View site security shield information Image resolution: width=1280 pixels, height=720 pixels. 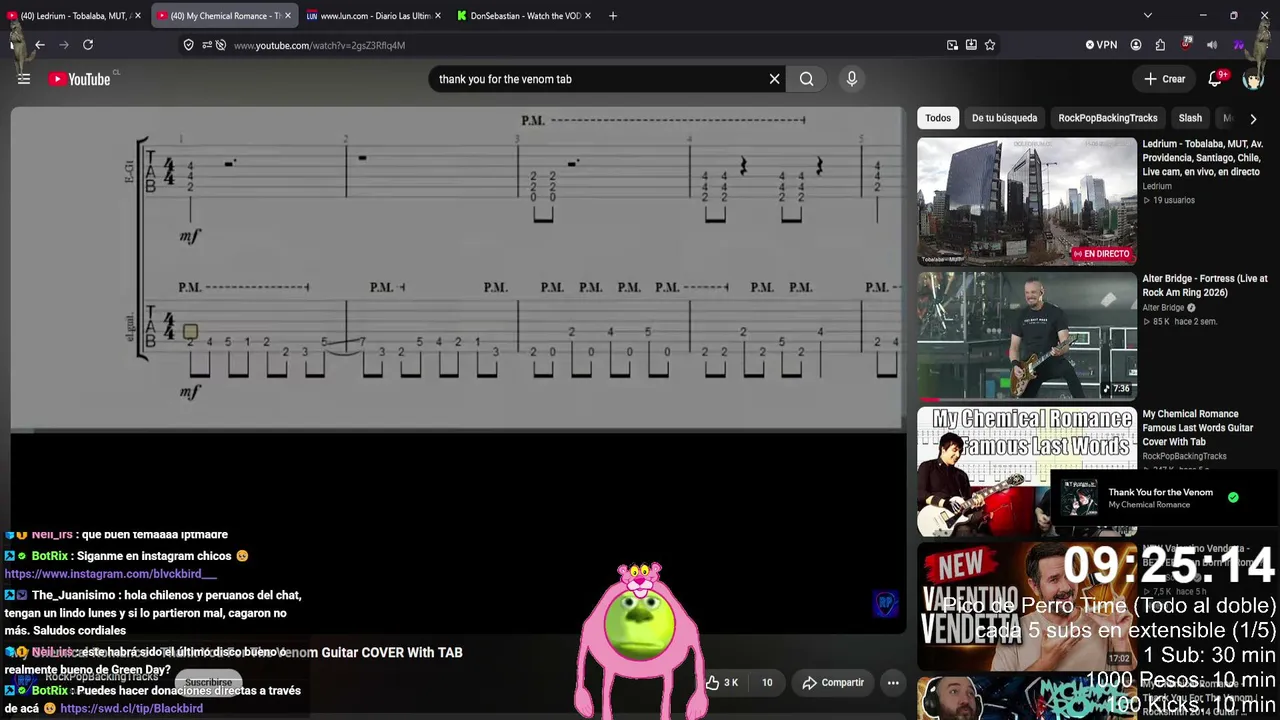point(188,45)
